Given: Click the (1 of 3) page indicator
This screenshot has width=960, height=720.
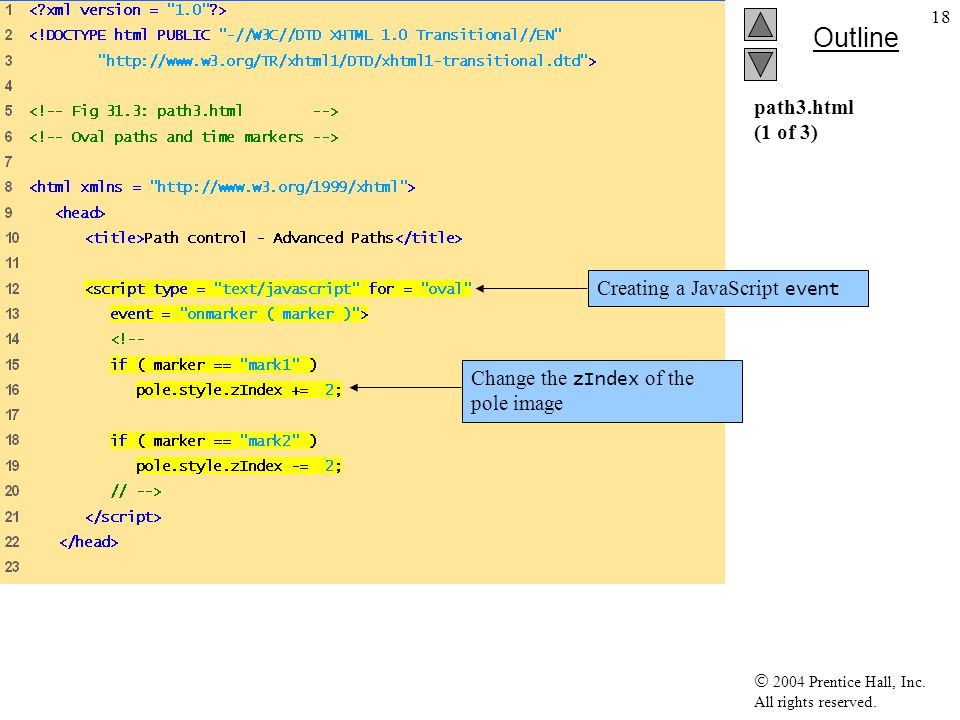Looking at the screenshot, I should [x=786, y=132].
